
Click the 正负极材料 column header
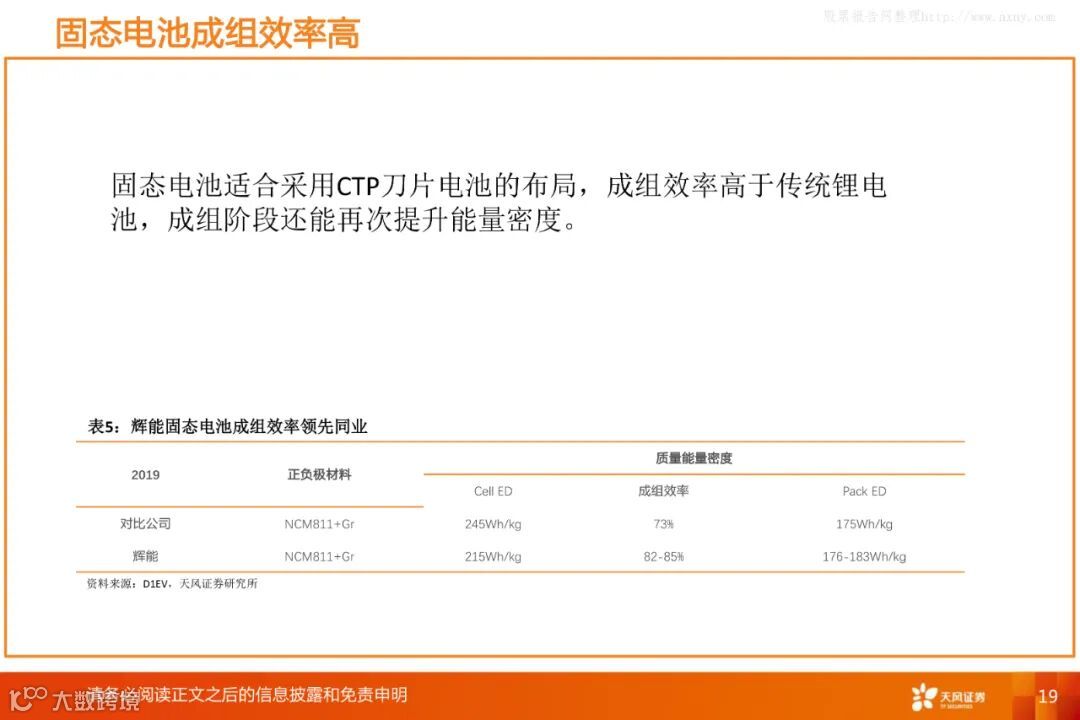coord(319,475)
